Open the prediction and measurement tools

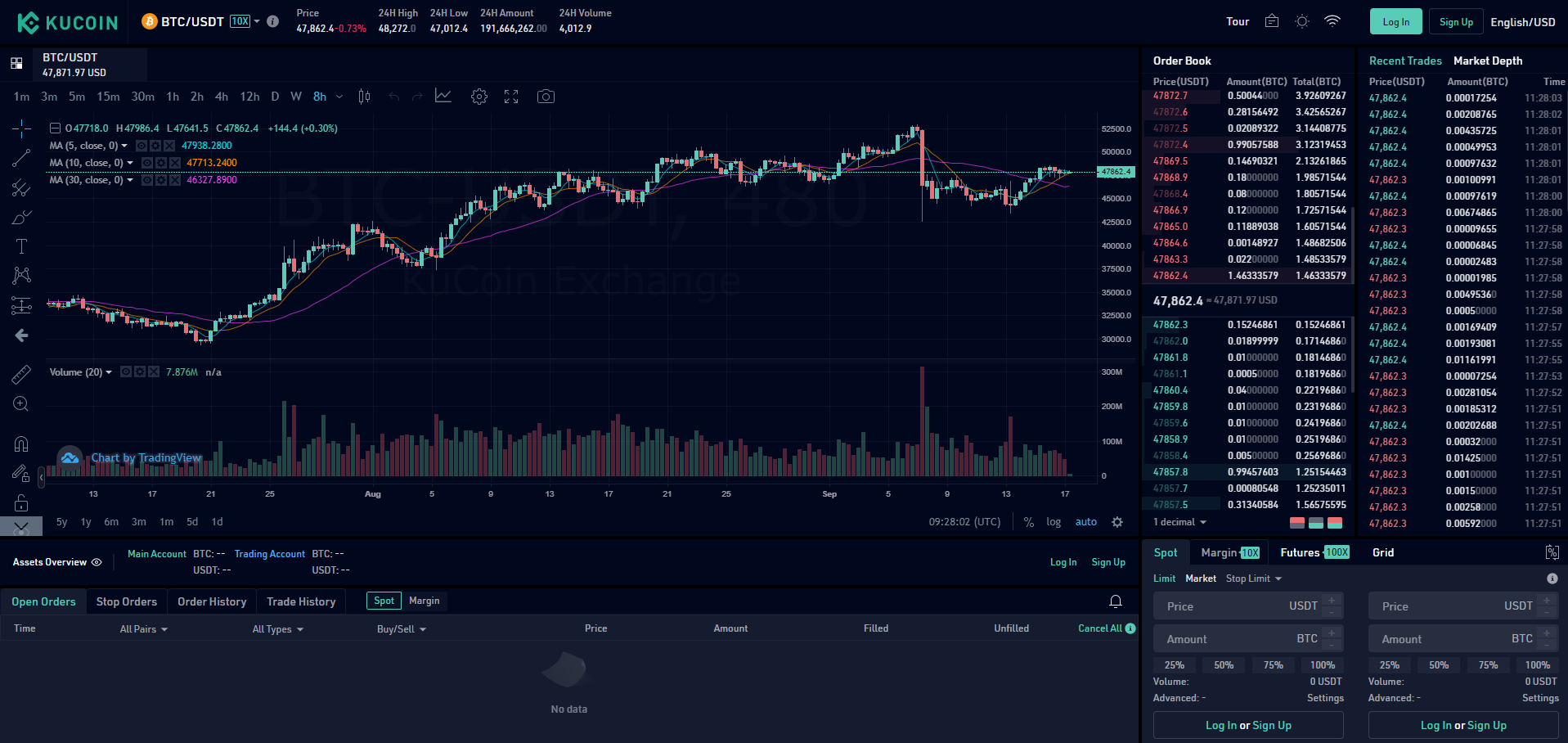coord(21,305)
